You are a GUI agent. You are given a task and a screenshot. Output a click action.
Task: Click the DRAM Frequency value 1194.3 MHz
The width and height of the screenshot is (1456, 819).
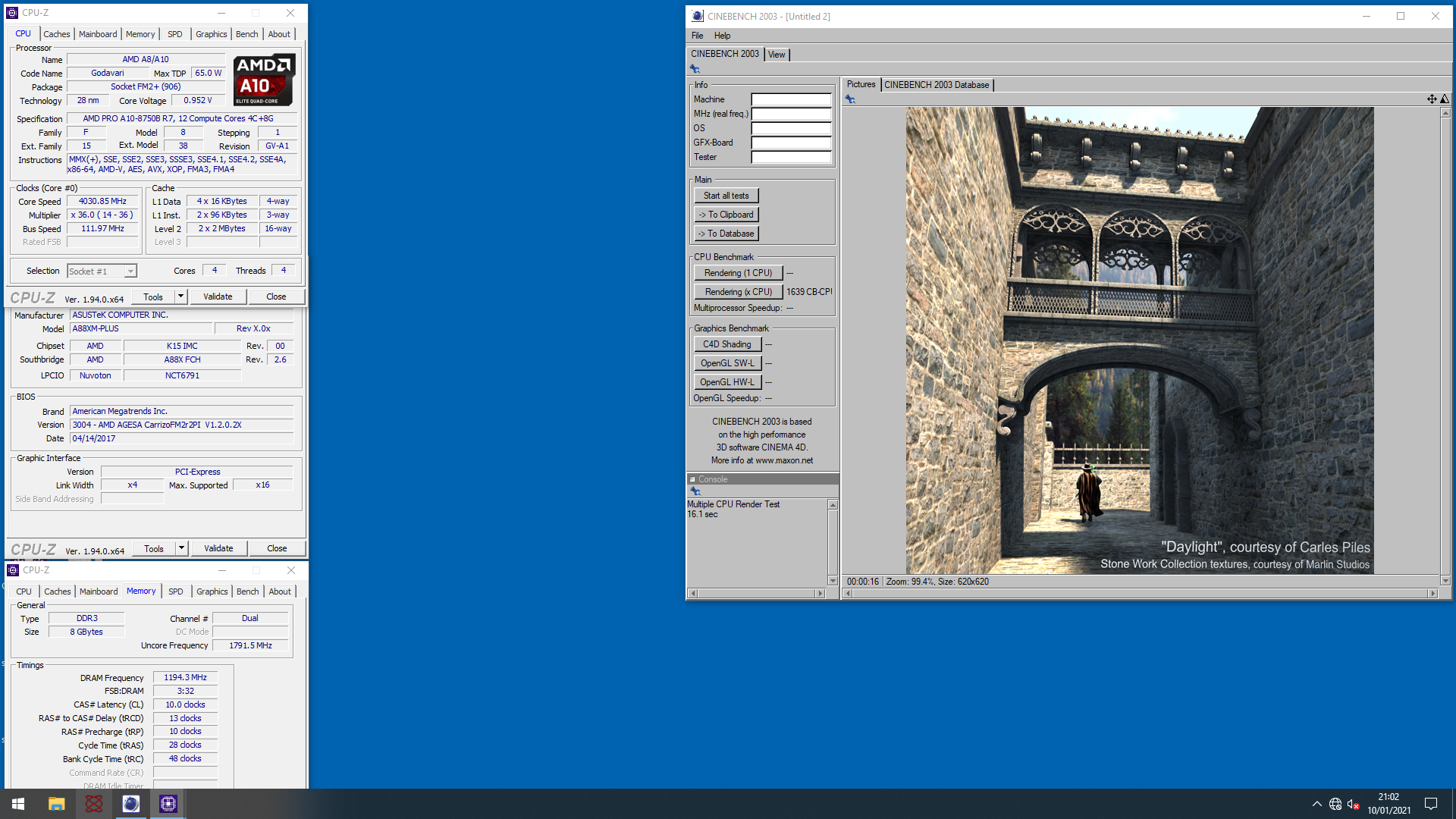tap(185, 677)
